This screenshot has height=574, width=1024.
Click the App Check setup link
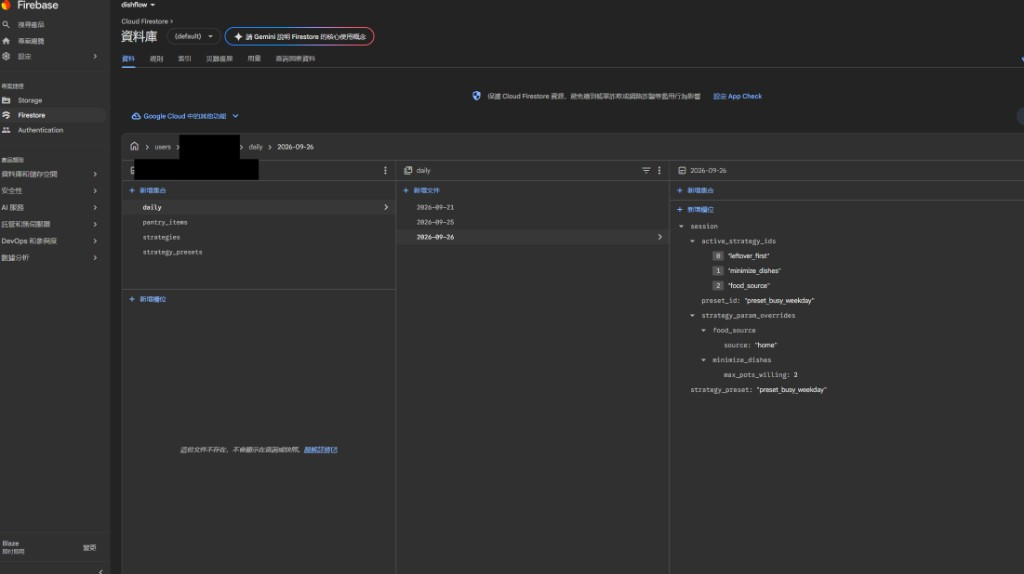[x=737, y=96]
